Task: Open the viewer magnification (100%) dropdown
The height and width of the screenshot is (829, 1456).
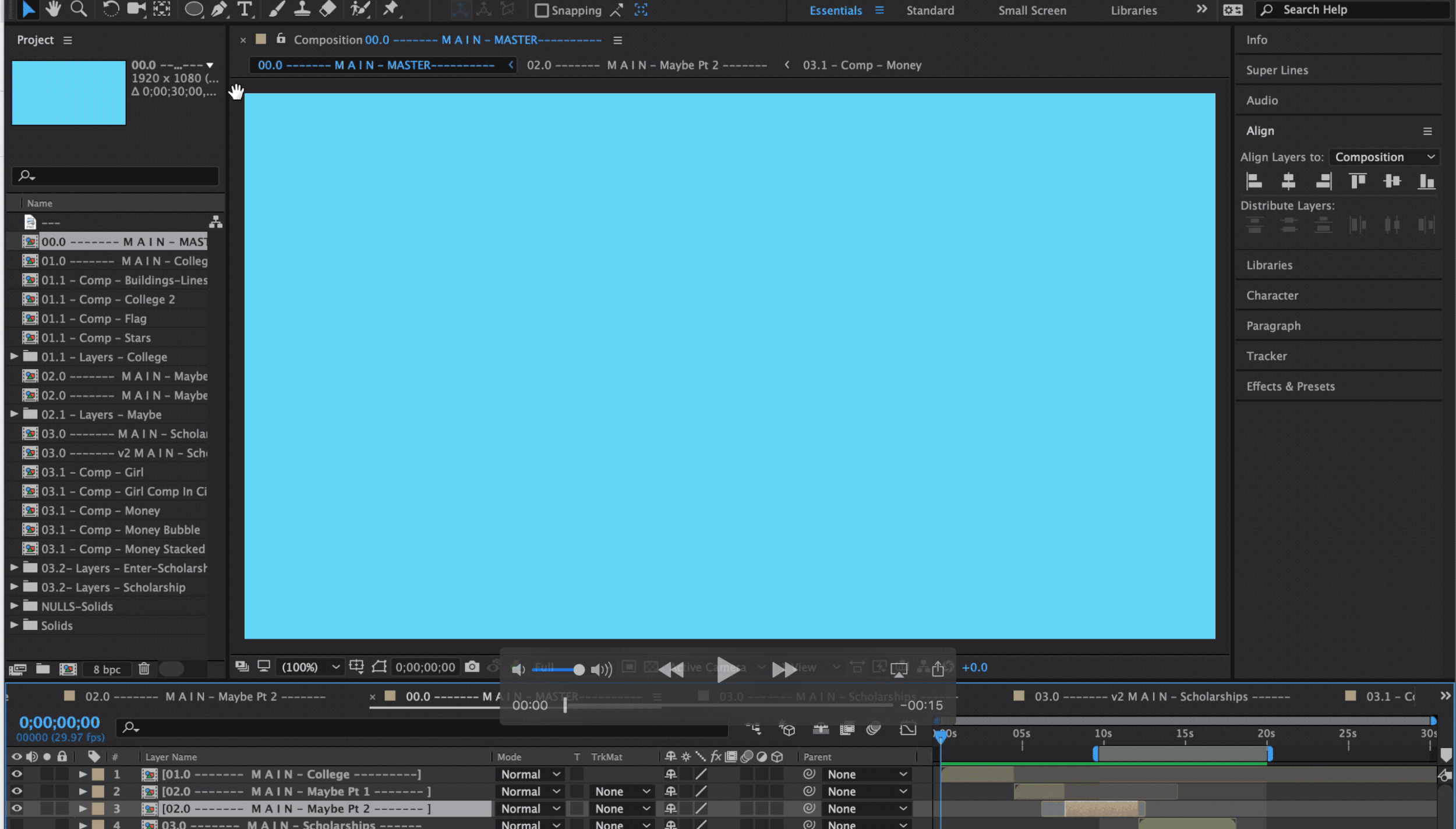Action: pyautogui.click(x=310, y=667)
